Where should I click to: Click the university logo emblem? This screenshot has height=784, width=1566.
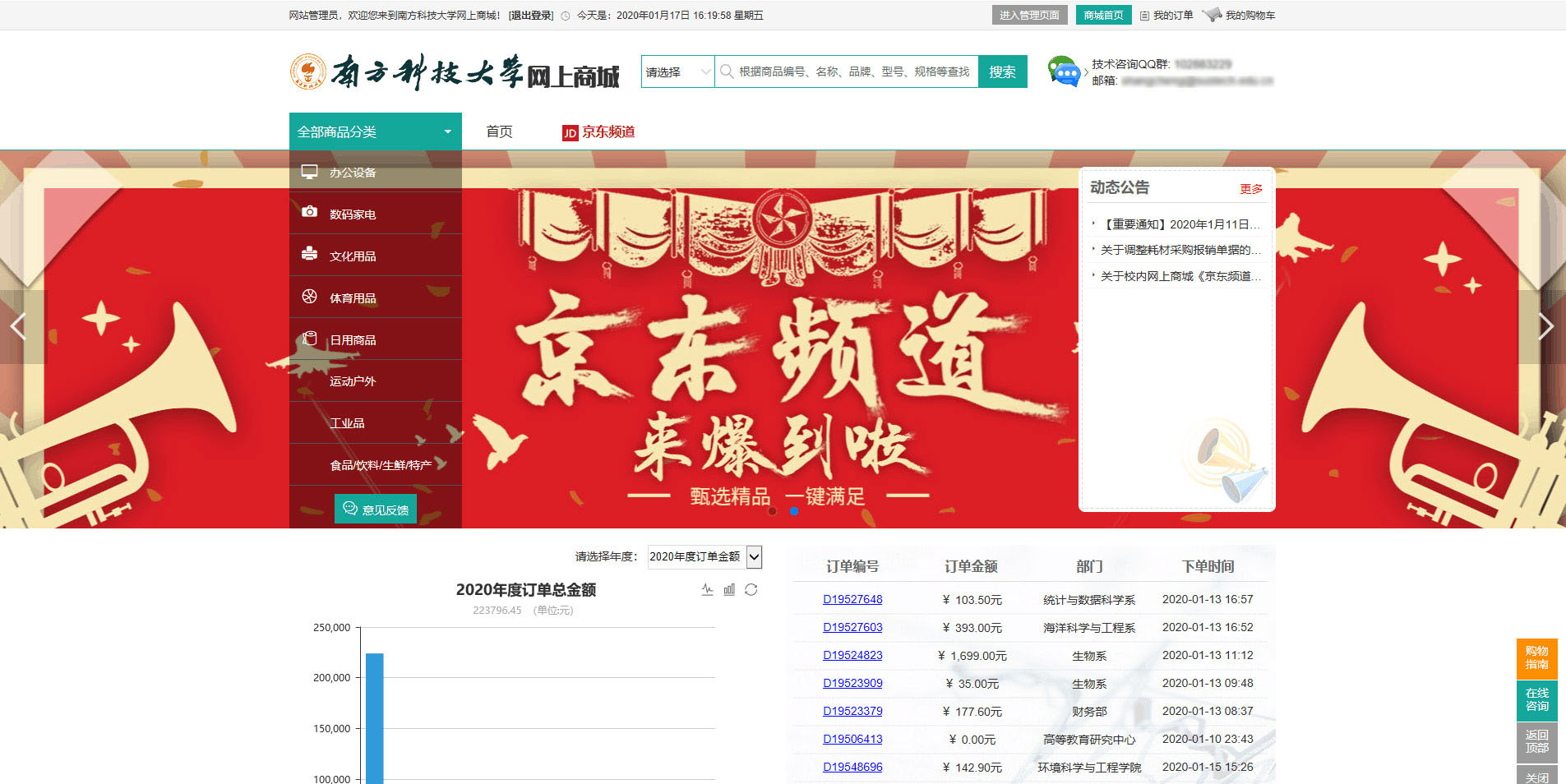click(308, 71)
